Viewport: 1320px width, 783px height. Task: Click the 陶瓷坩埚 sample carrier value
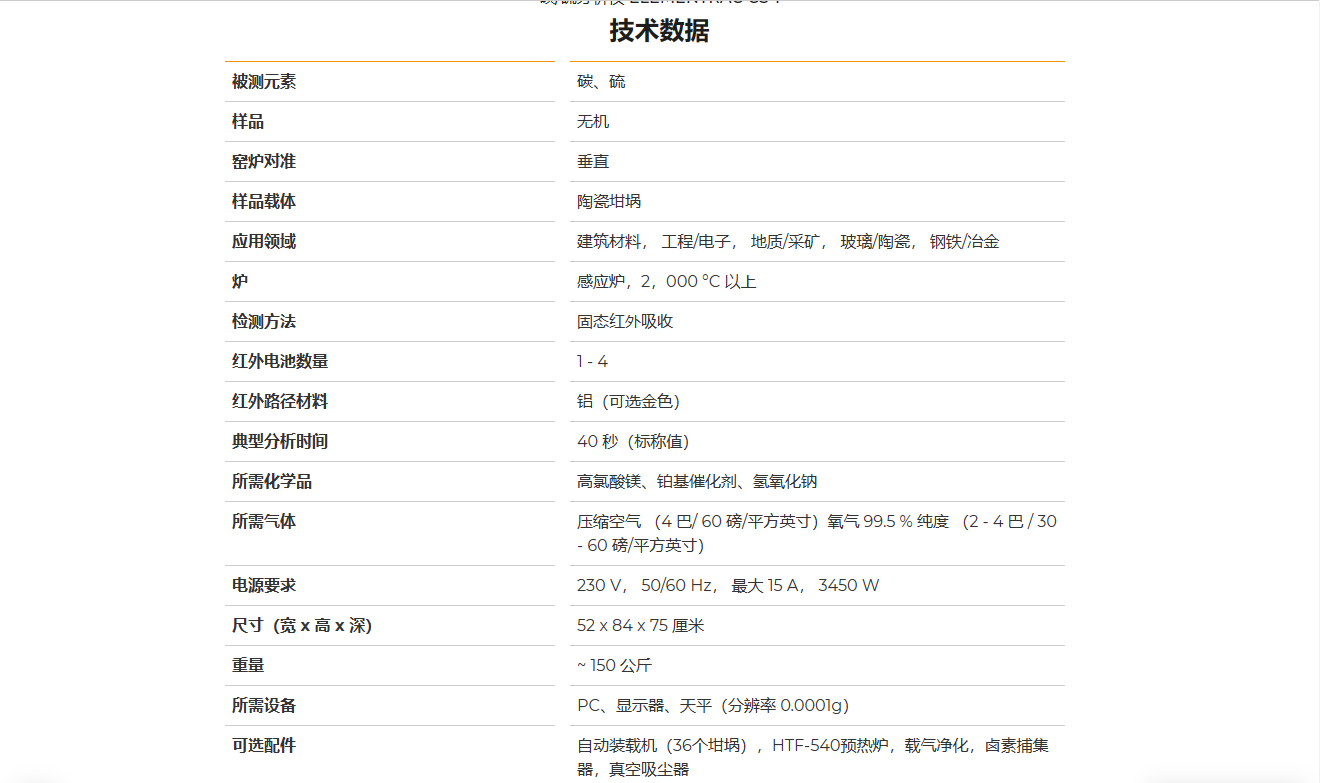(x=609, y=202)
